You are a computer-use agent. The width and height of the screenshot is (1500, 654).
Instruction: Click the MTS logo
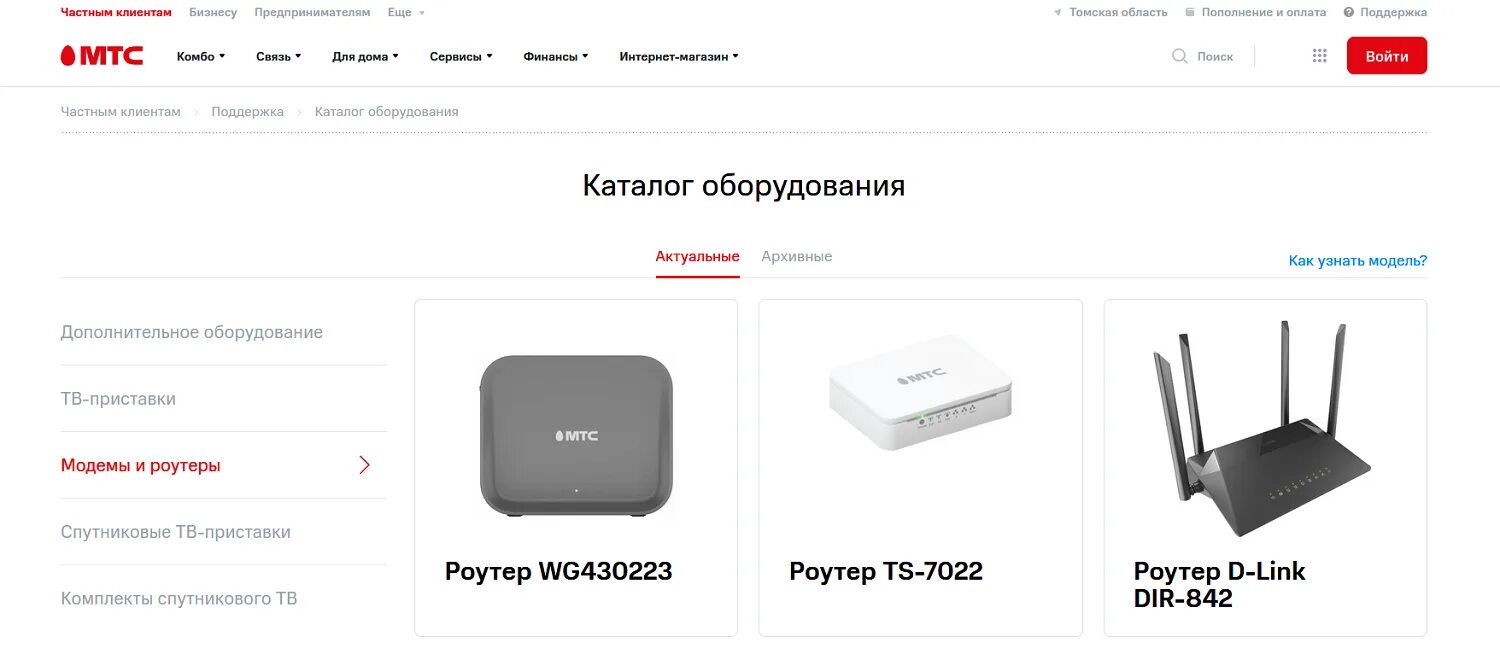pyautogui.click(x=101, y=56)
